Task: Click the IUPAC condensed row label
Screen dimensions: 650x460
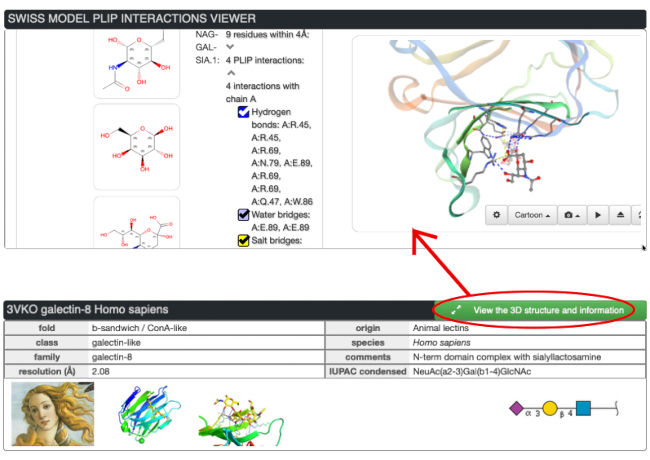Action: (368, 371)
